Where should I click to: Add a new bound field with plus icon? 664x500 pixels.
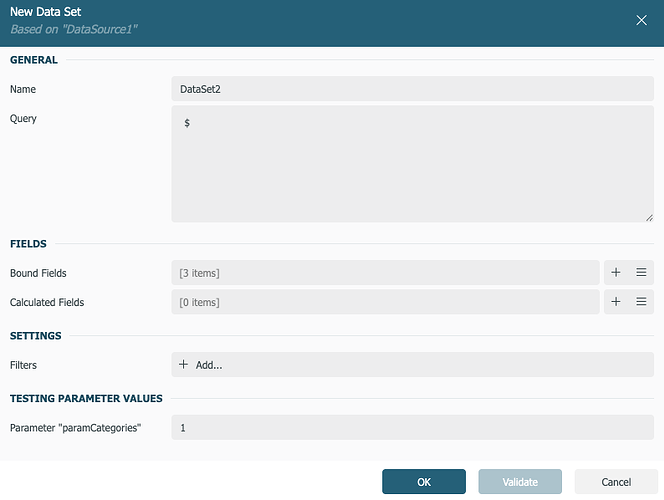[616, 273]
